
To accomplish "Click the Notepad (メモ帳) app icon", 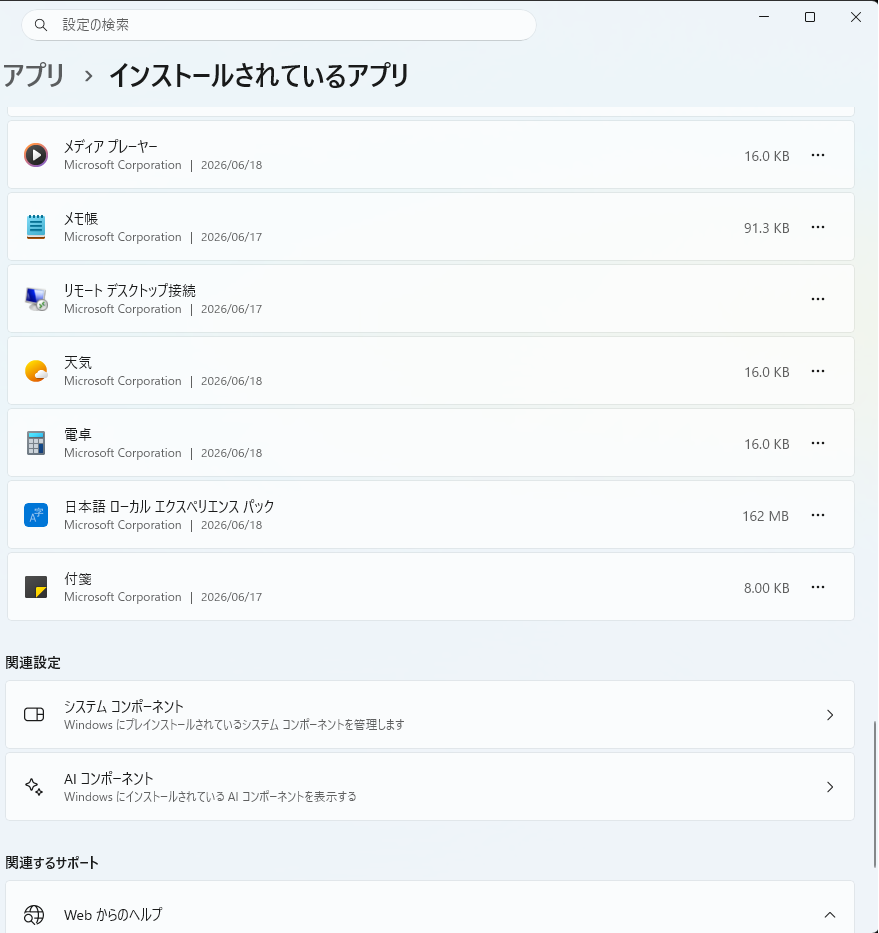I will [36, 227].
